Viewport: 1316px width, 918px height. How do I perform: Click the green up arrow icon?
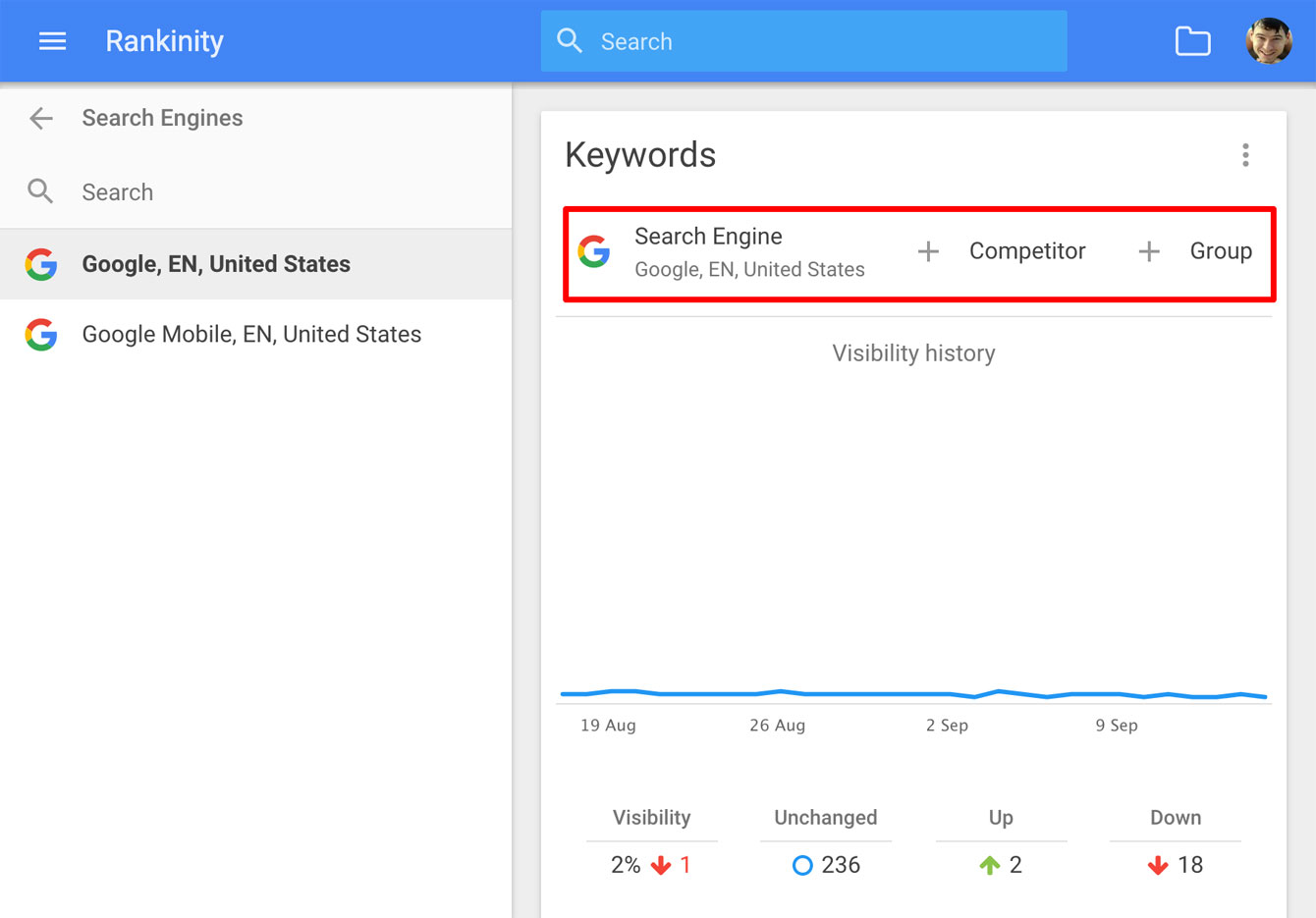[x=990, y=865]
